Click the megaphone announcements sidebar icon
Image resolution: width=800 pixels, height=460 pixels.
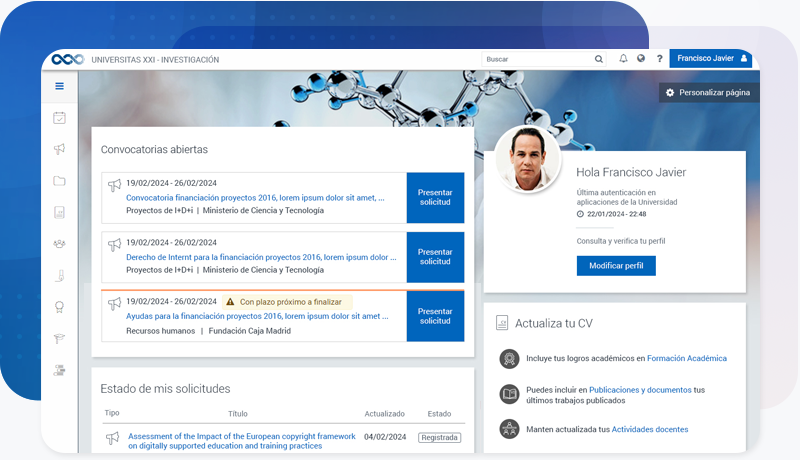click(x=59, y=149)
